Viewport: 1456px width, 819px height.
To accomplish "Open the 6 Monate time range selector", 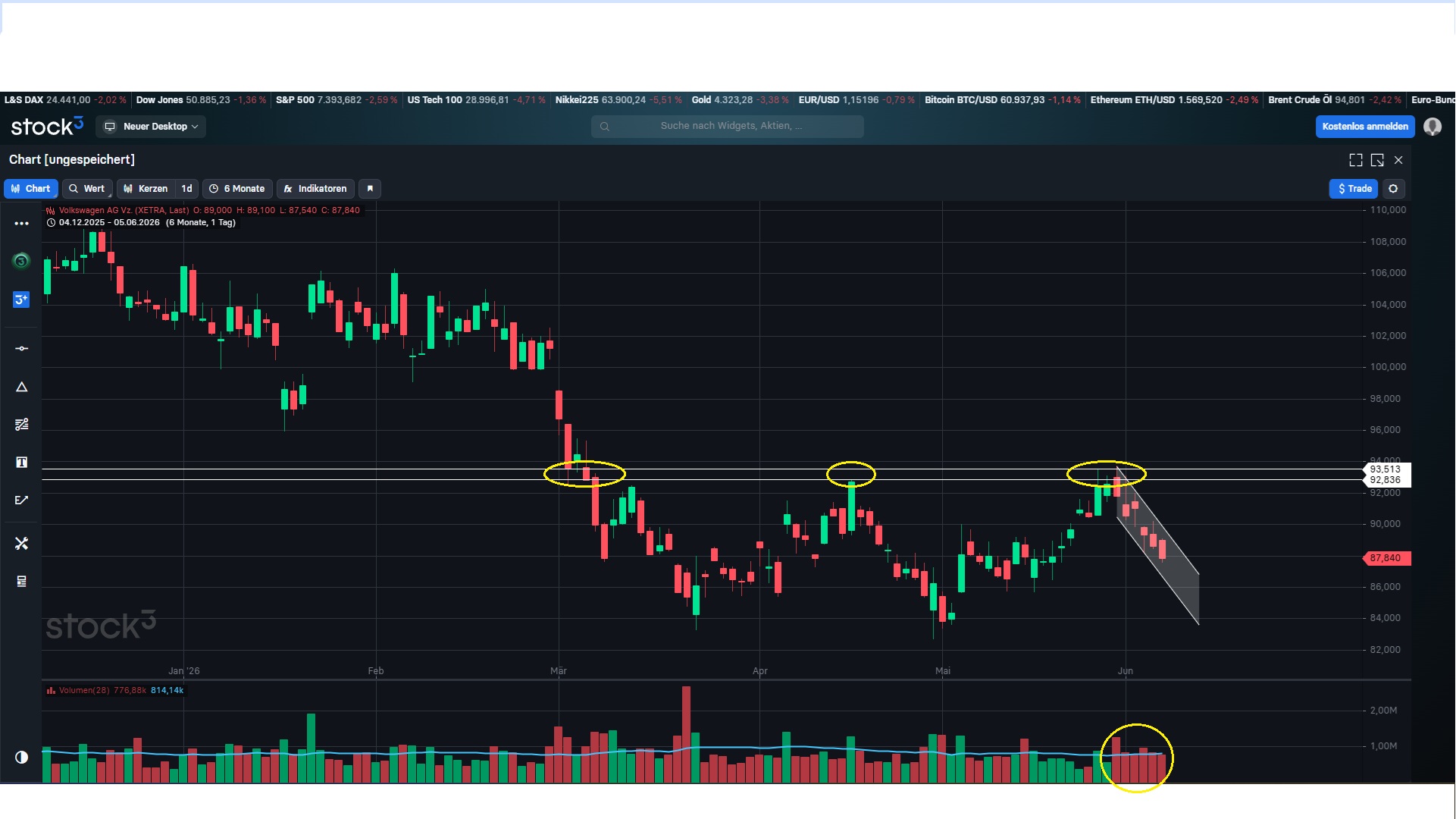I will pyautogui.click(x=237, y=189).
